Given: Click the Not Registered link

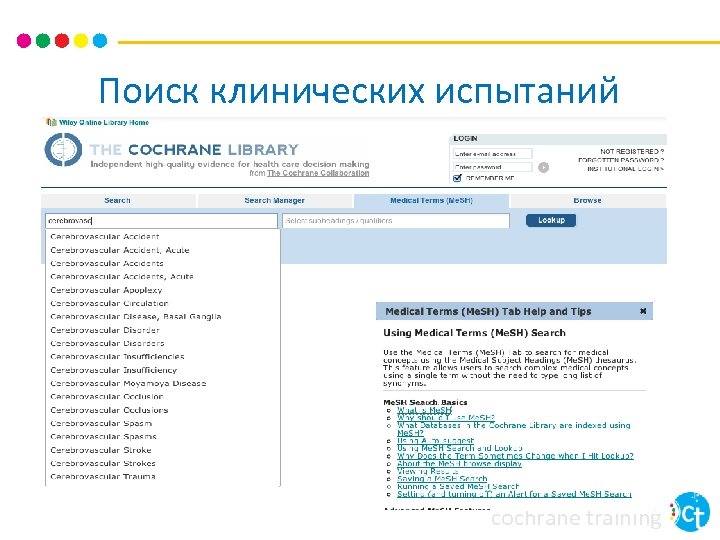Looking at the screenshot, I should pyautogui.click(x=632, y=151).
